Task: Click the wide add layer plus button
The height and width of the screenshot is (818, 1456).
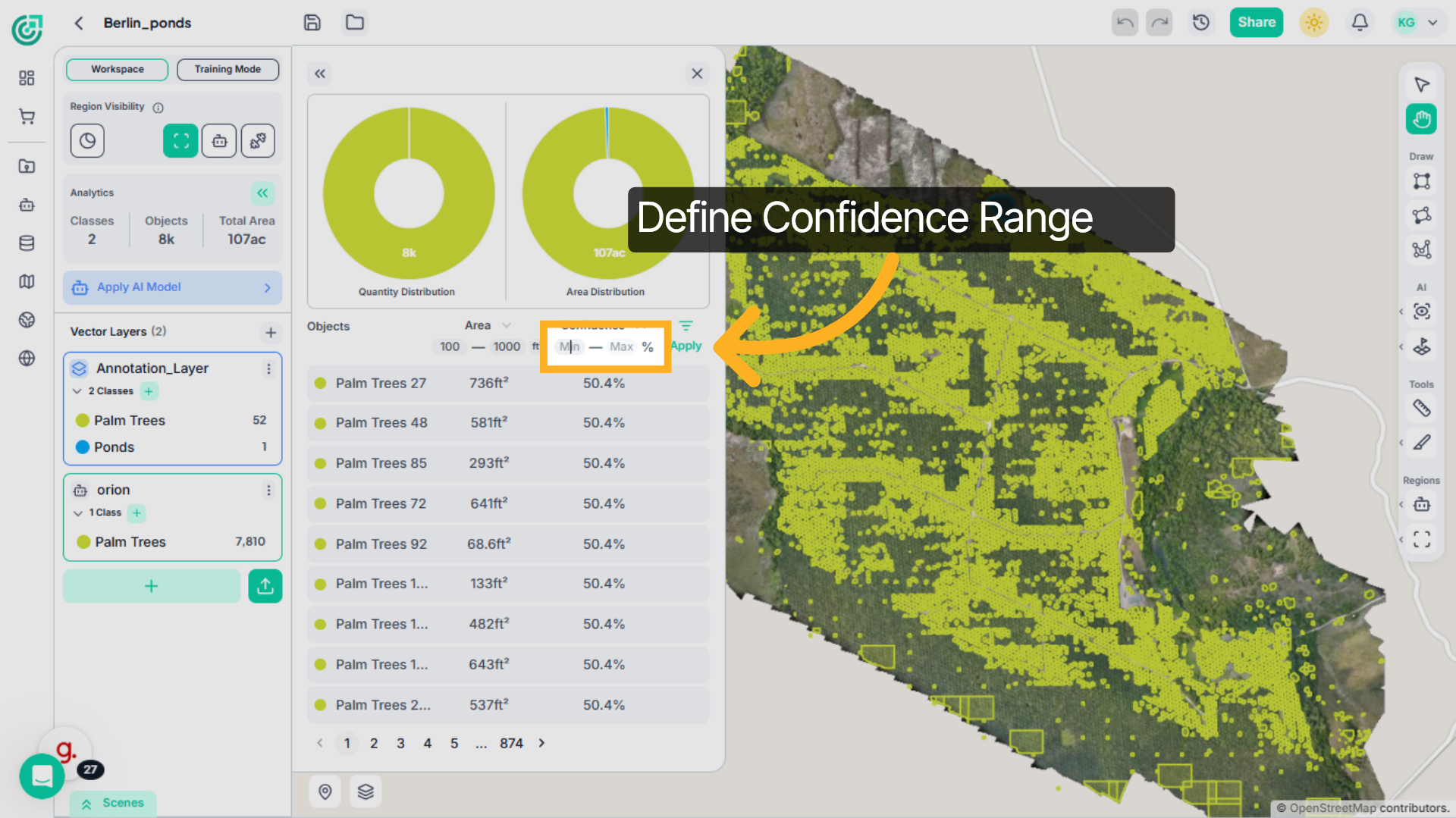Action: [152, 586]
